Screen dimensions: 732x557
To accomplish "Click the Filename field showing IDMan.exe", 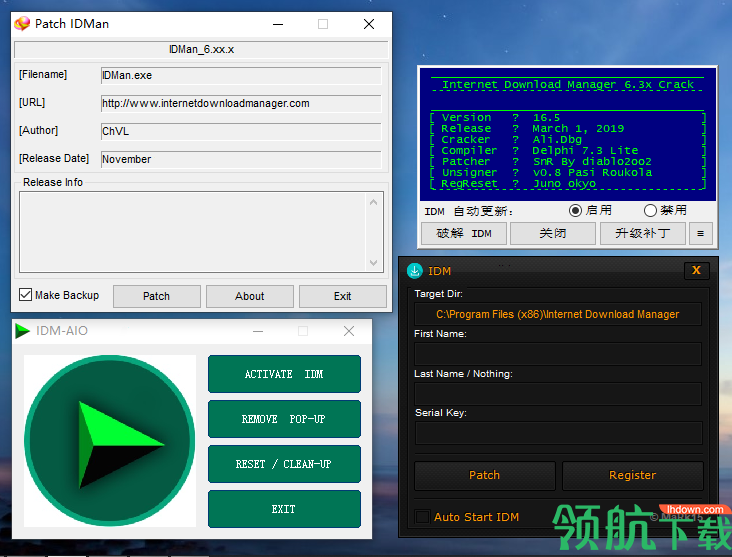I will [241, 76].
